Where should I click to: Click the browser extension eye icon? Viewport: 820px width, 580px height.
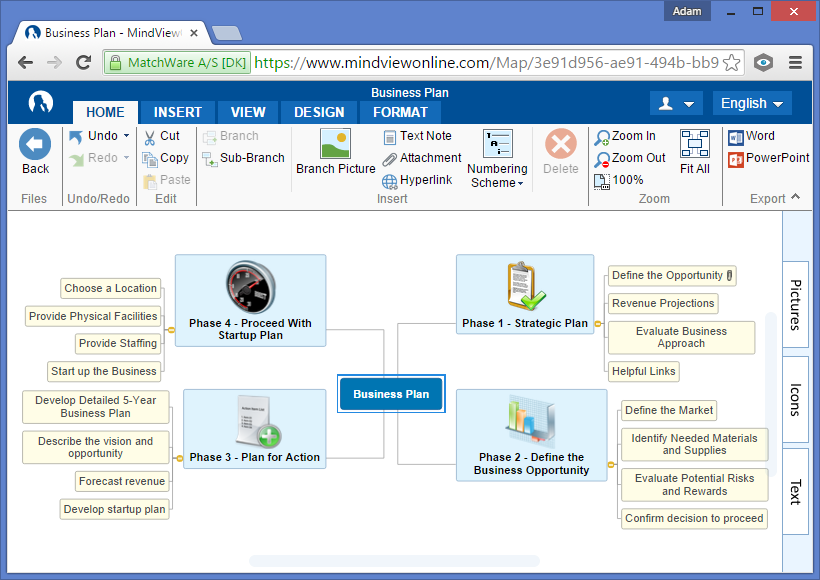click(x=764, y=63)
